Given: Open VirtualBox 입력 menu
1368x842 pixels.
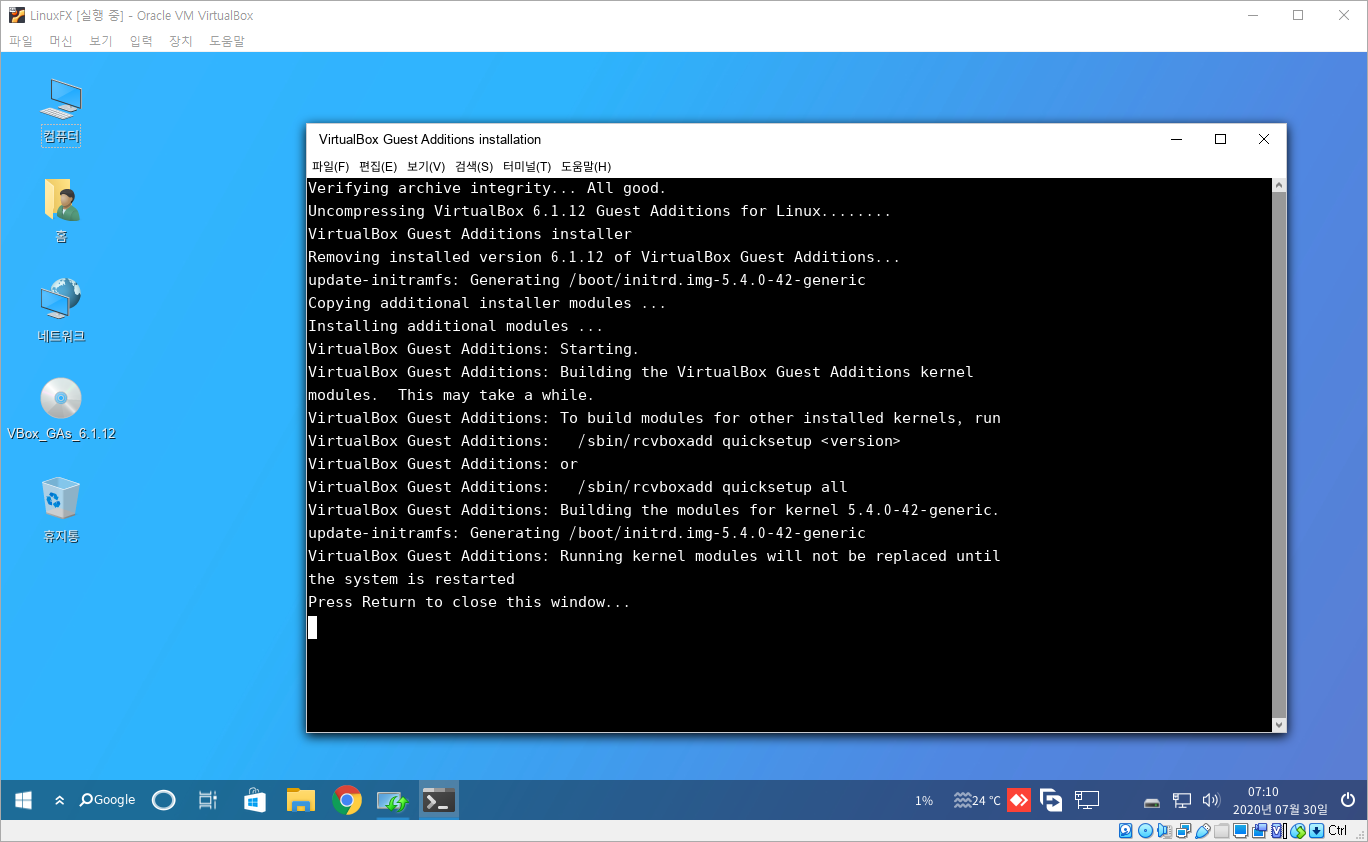Looking at the screenshot, I should [x=141, y=41].
